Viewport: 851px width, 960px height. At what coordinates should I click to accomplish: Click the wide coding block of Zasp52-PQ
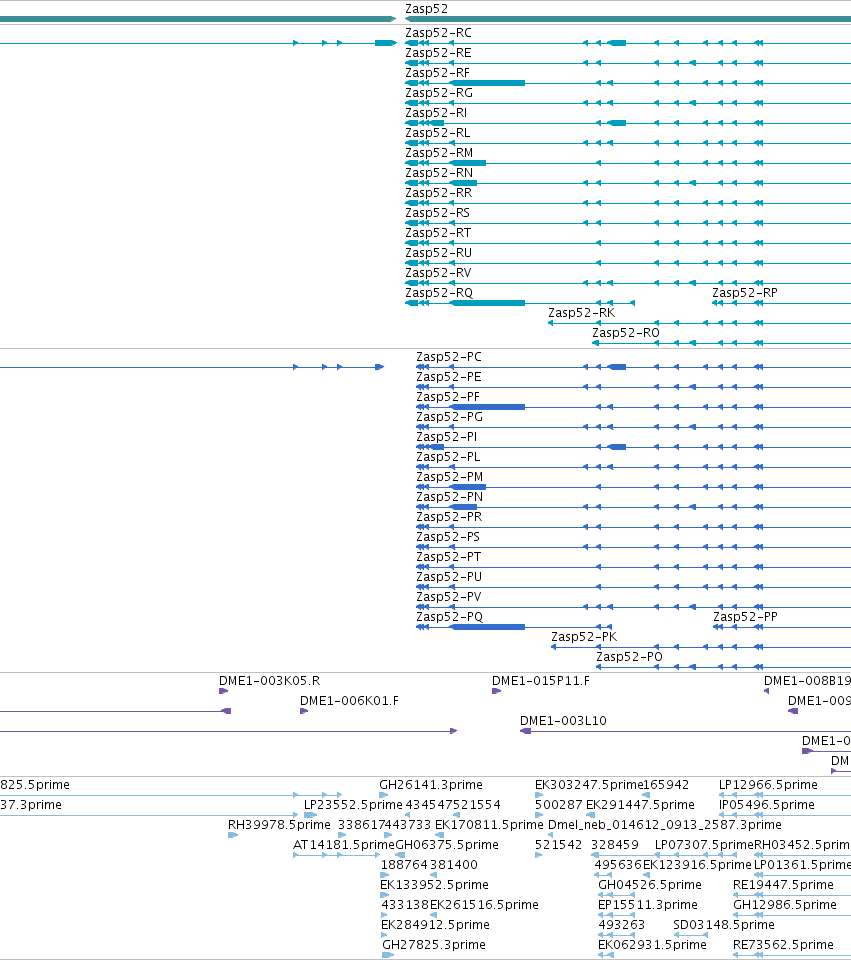488,626
